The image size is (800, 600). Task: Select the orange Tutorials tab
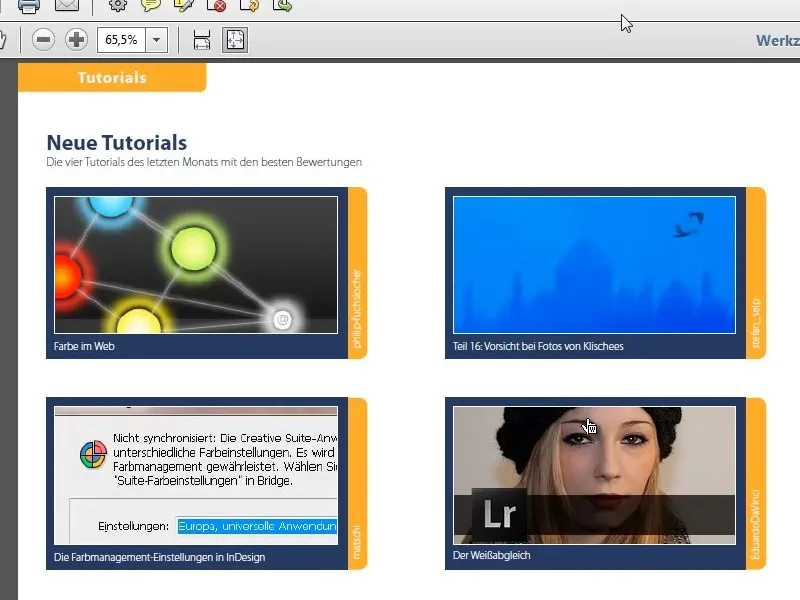point(112,78)
